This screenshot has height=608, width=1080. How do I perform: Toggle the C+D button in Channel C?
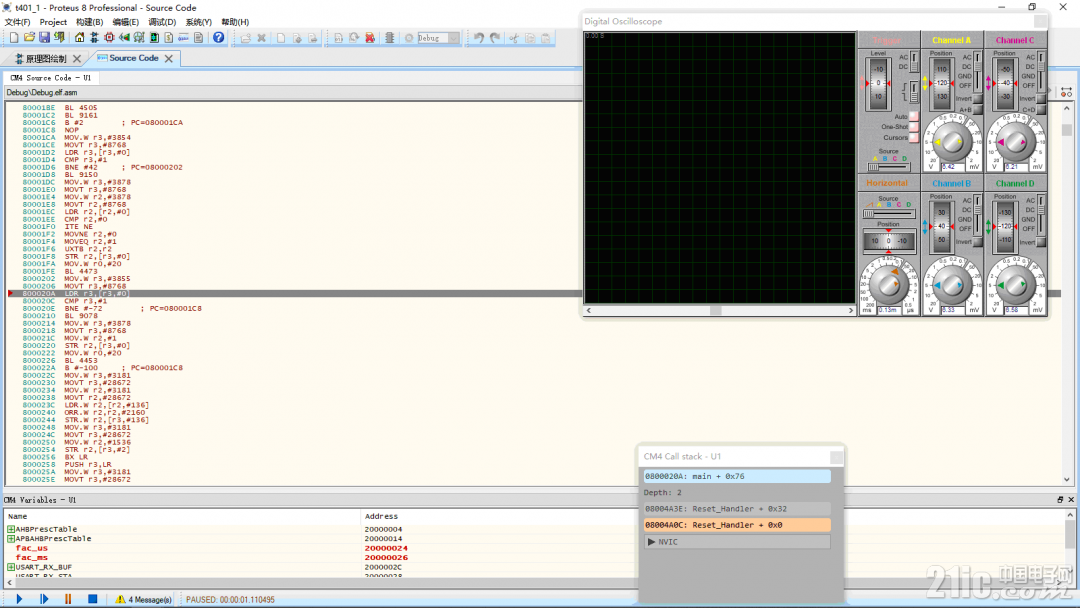[x=1041, y=109]
